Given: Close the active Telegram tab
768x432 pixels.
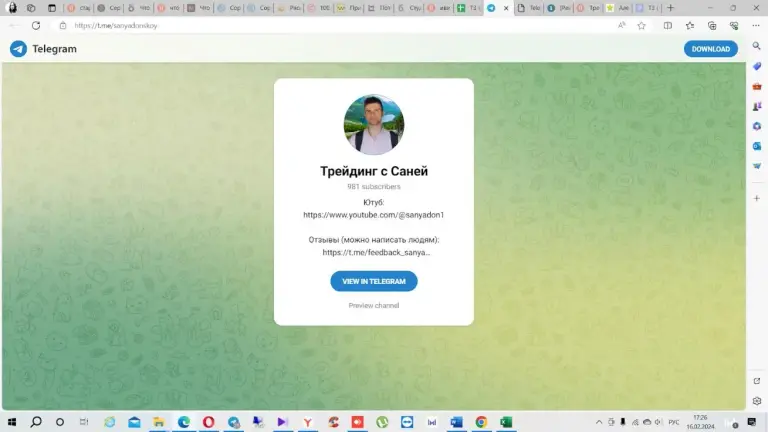Looking at the screenshot, I should 506,8.
